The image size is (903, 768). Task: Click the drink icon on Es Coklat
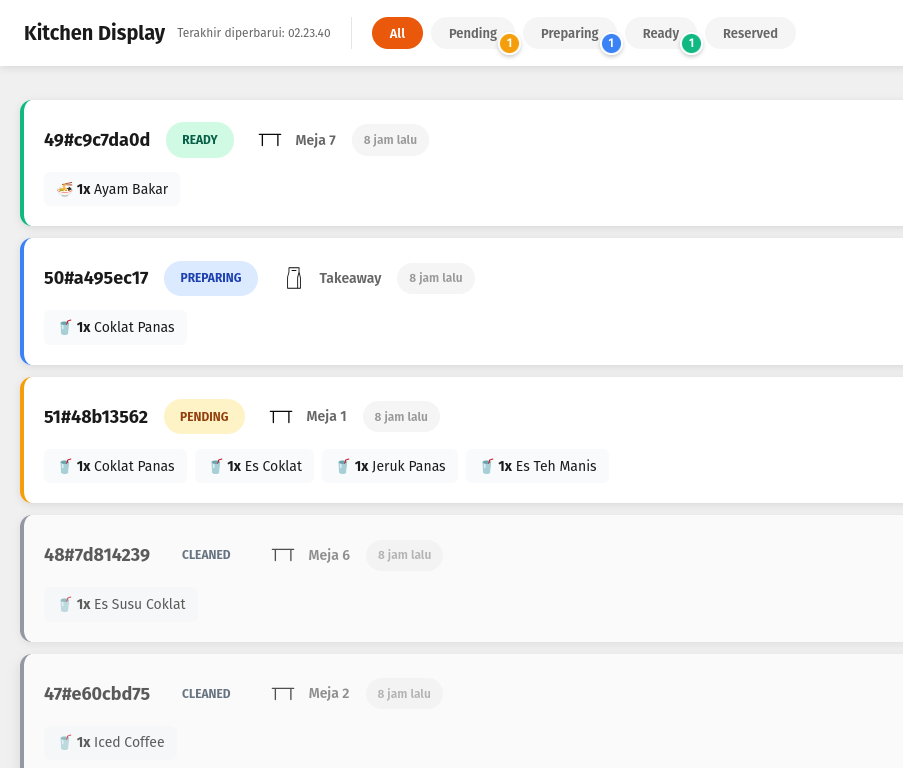tap(216, 466)
